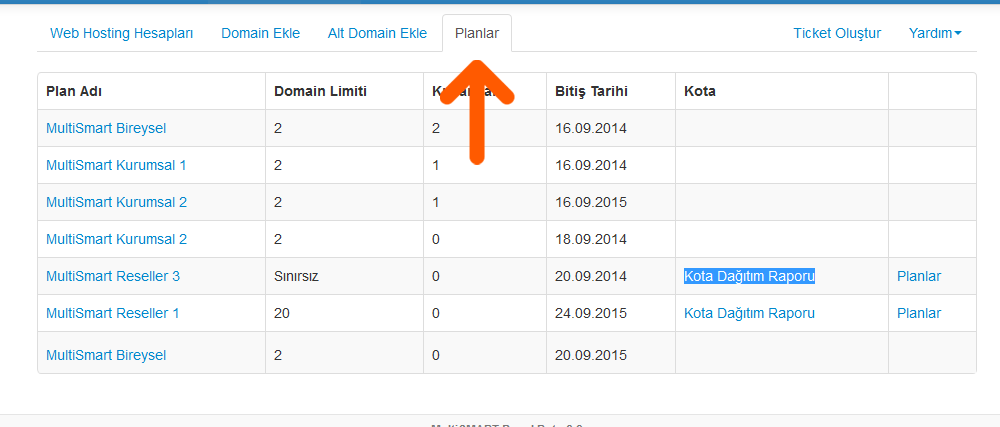Open MultiSmart Kurumsal 2 plan ending 16.09.2015
1000x427 pixels.
pos(117,202)
